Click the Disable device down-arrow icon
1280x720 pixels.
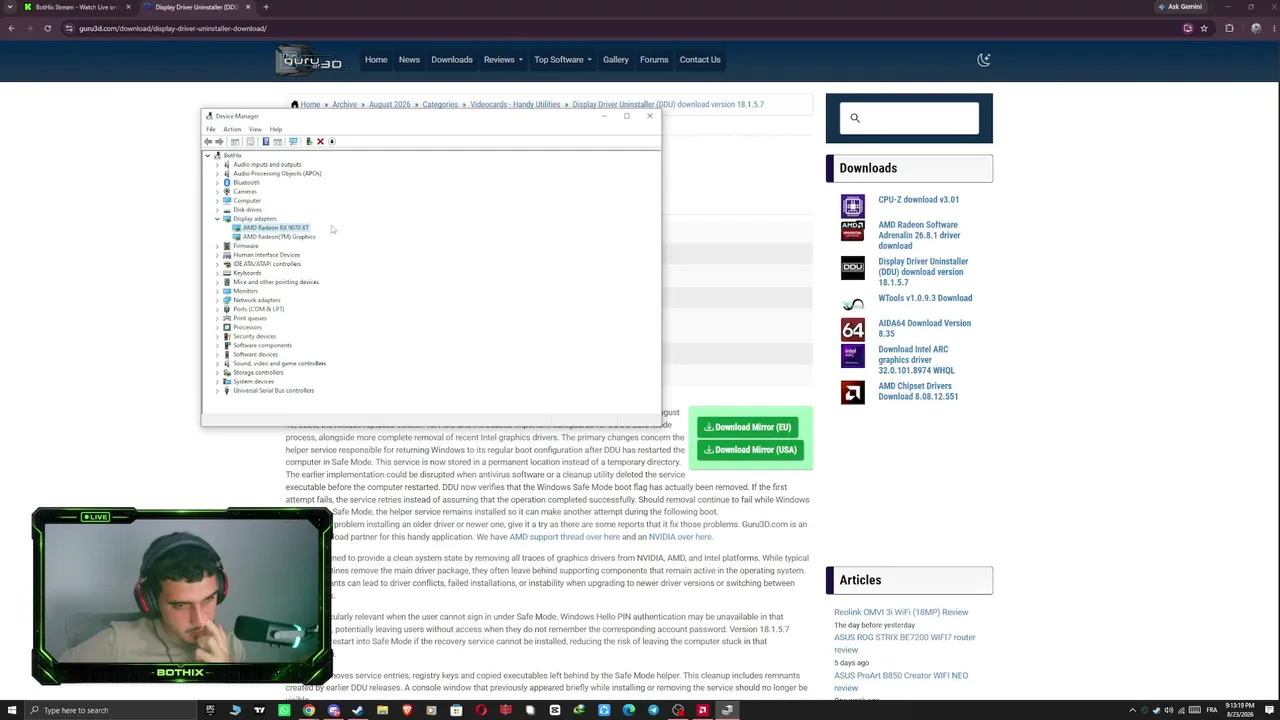[332, 141]
